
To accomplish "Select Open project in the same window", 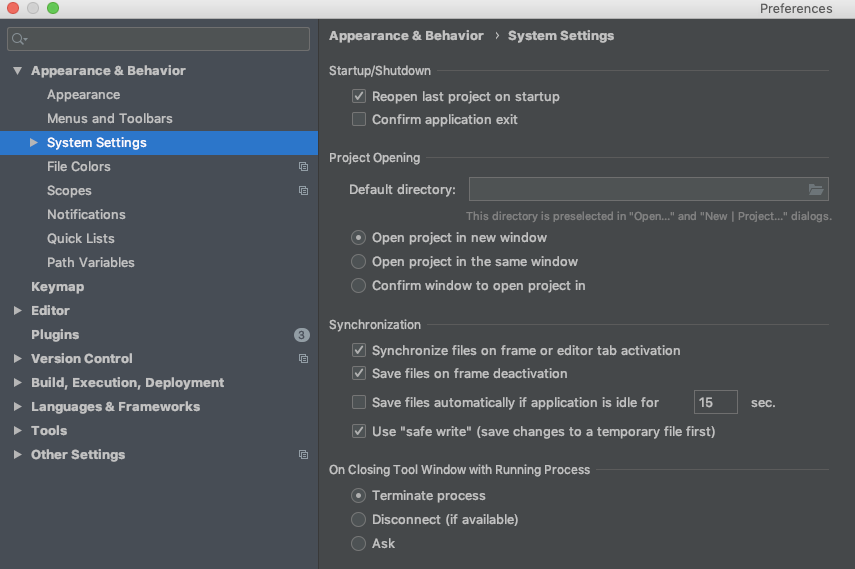I will click(x=359, y=262).
